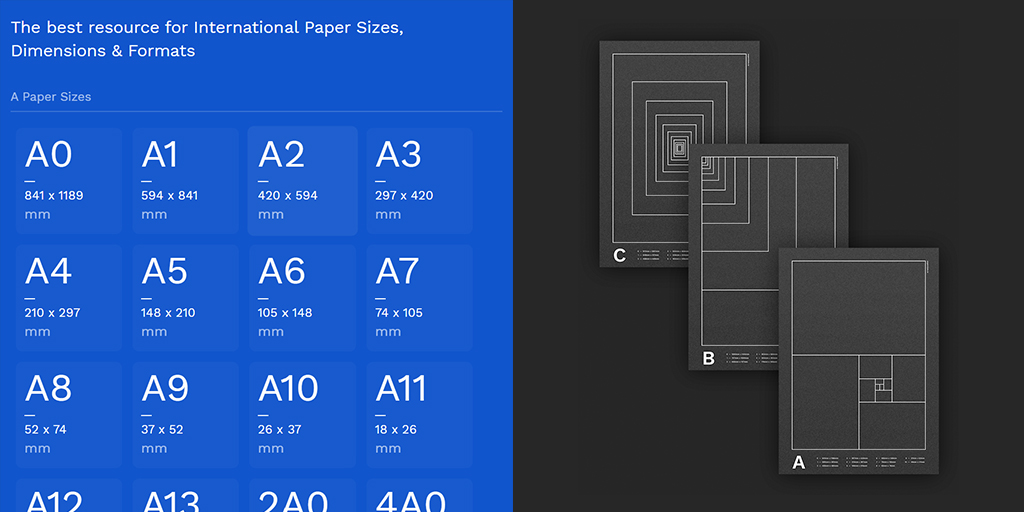Screen dimensions: 1024x512
Task: Choose the A10 paper size card
Action: [x=302, y=415]
